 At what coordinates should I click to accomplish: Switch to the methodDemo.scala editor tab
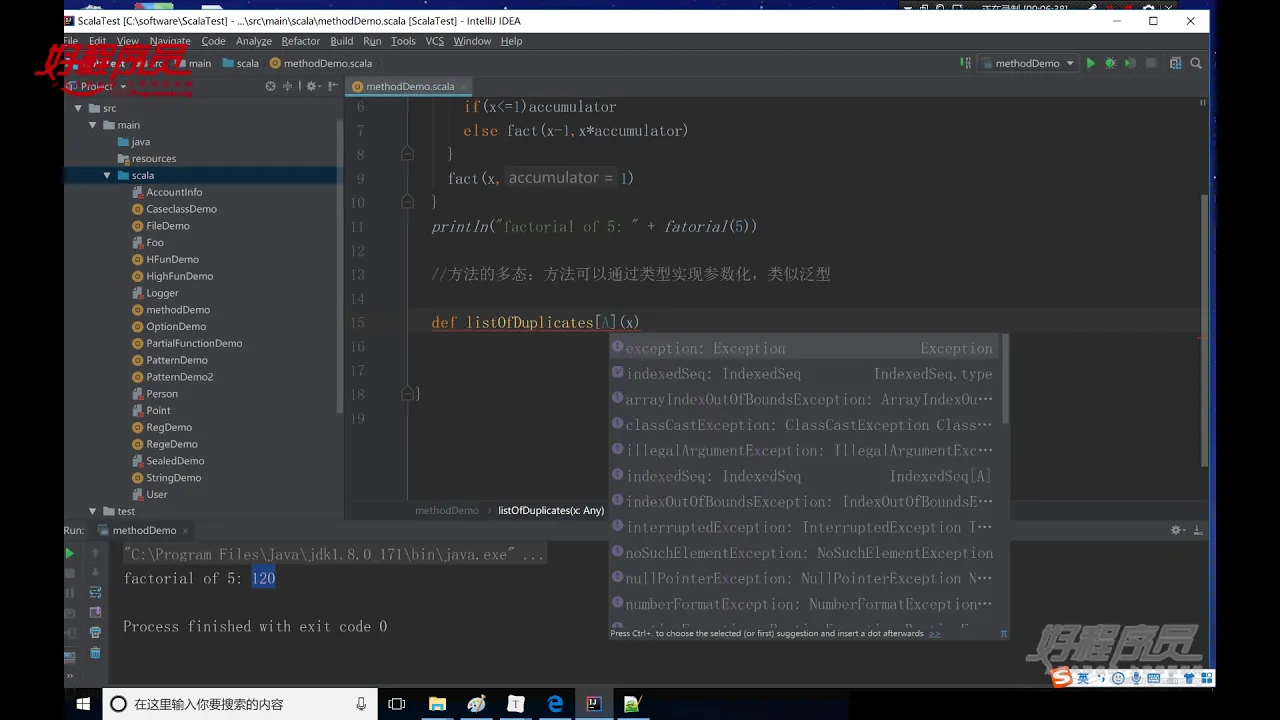410,86
